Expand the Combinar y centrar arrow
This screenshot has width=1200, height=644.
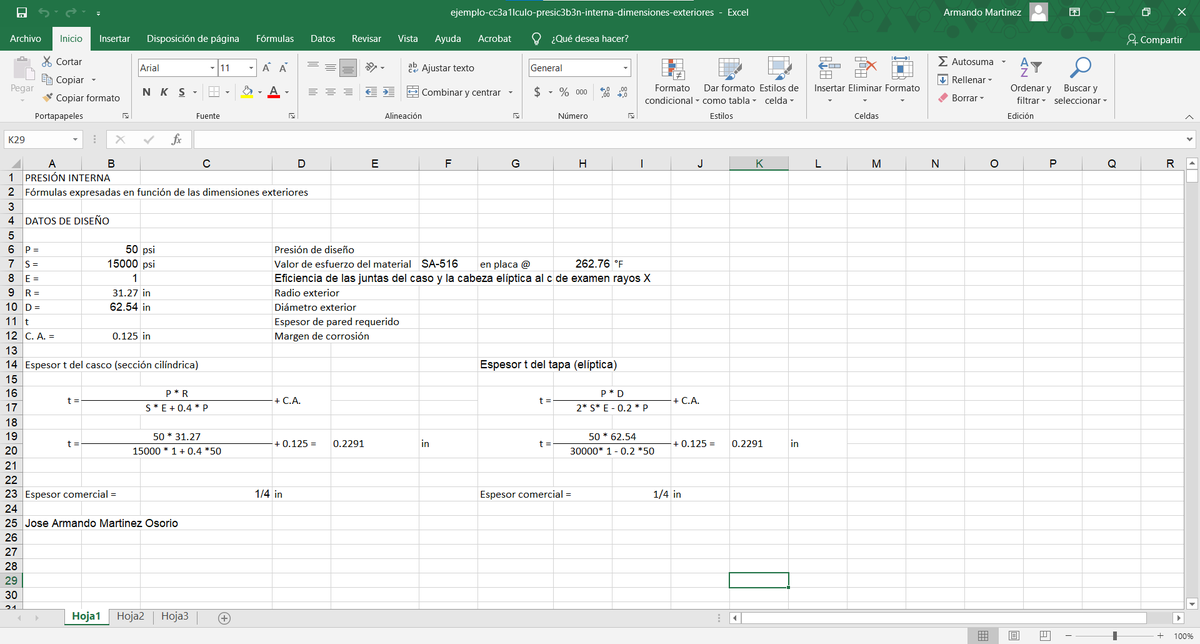[511, 92]
